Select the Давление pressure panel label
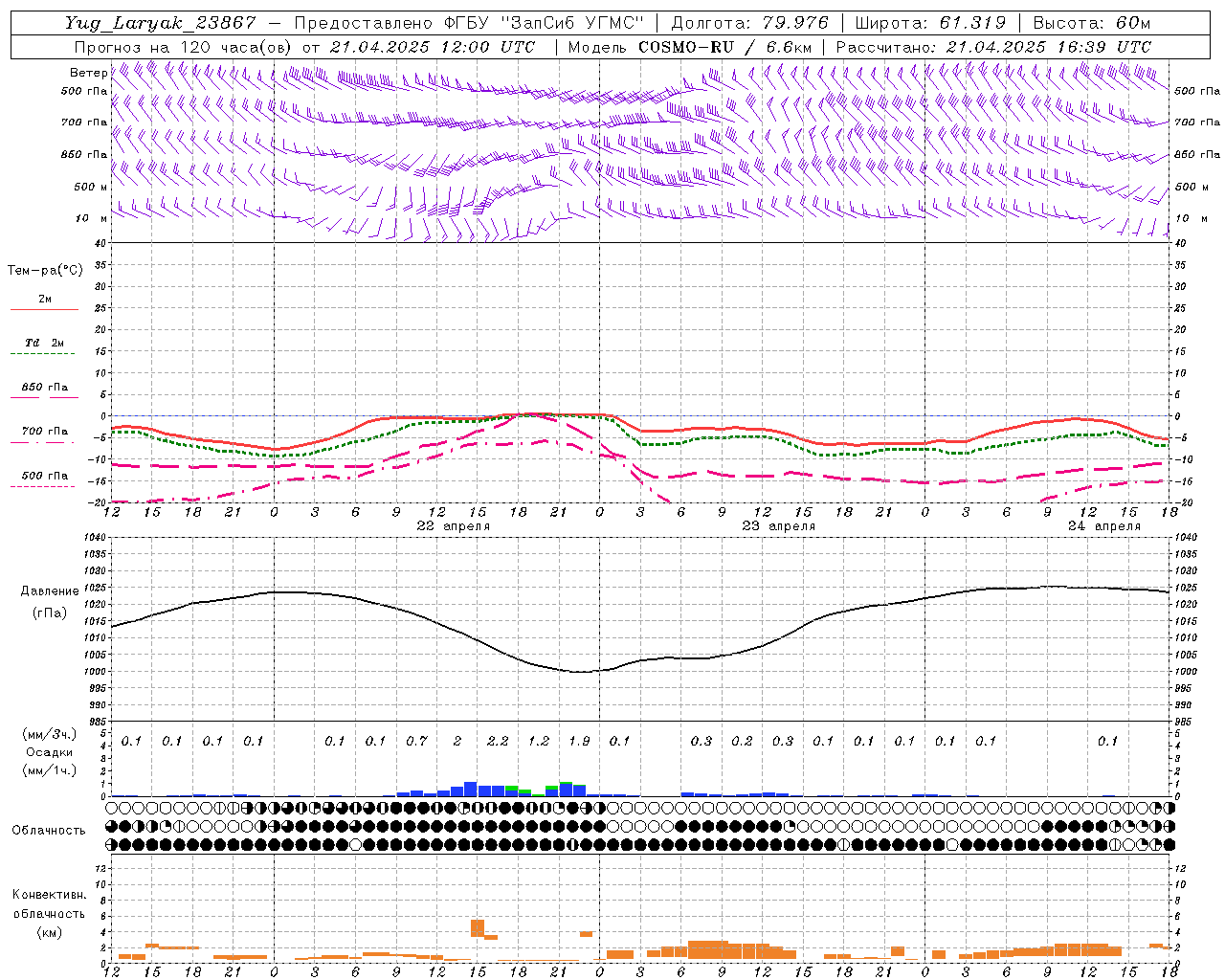Screen dimensions: 1225x980 pos(50,591)
